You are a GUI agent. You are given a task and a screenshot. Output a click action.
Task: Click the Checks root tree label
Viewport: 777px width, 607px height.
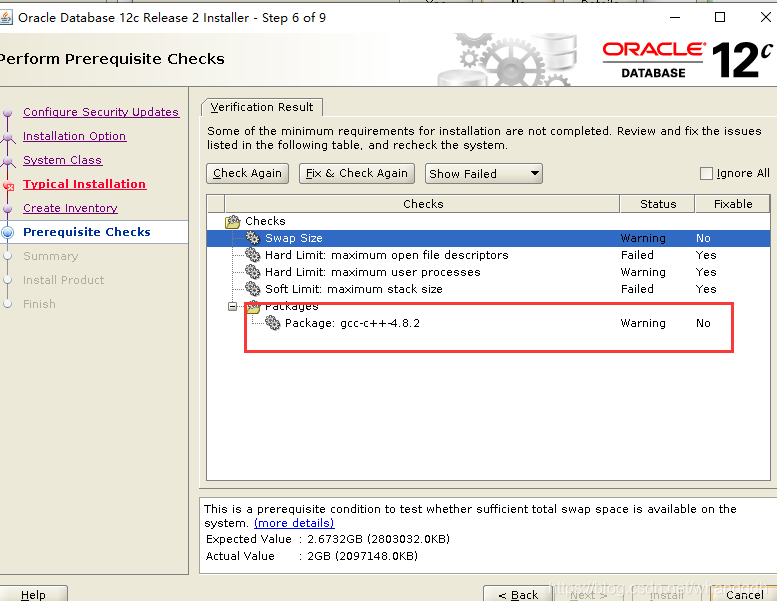265,221
